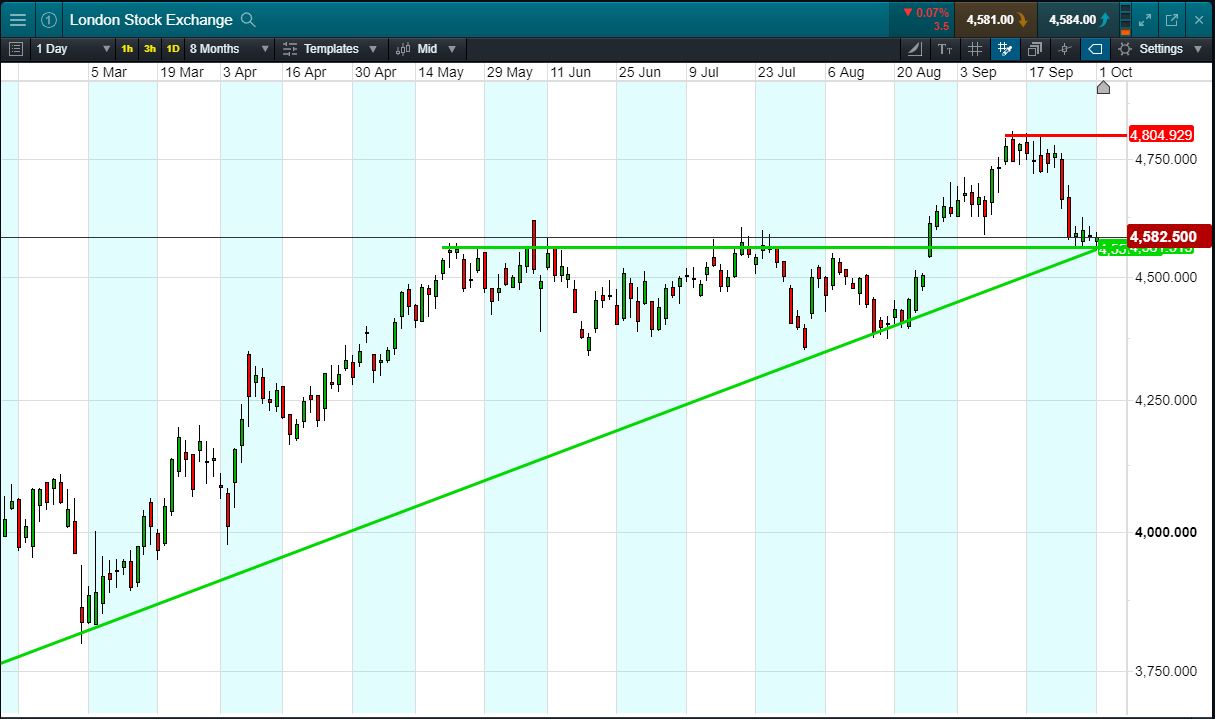Click the search magnifier beside London Stock Exchange
1215x719 pixels.
249,20
